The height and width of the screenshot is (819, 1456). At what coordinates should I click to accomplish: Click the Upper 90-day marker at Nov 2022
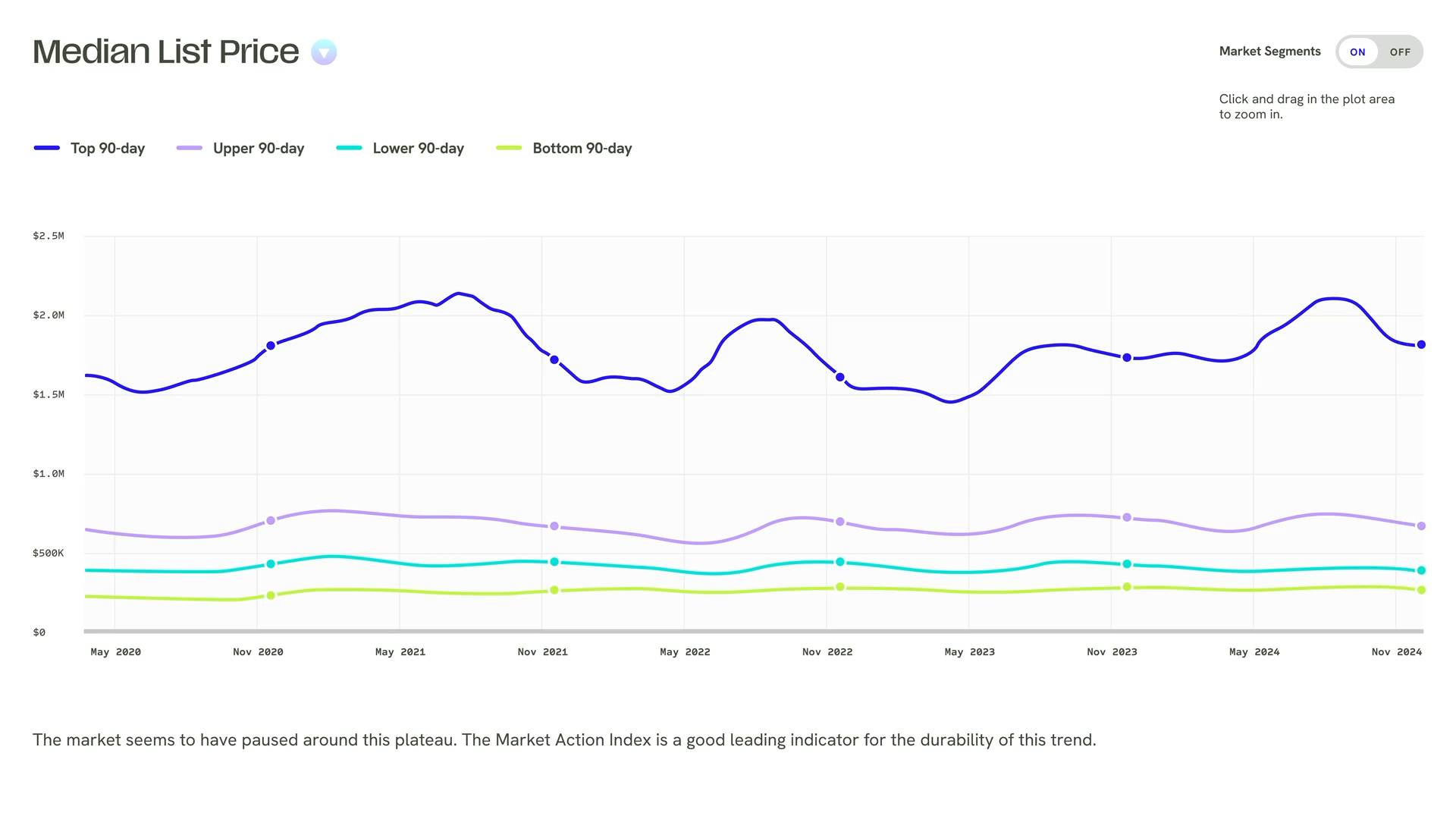840,522
